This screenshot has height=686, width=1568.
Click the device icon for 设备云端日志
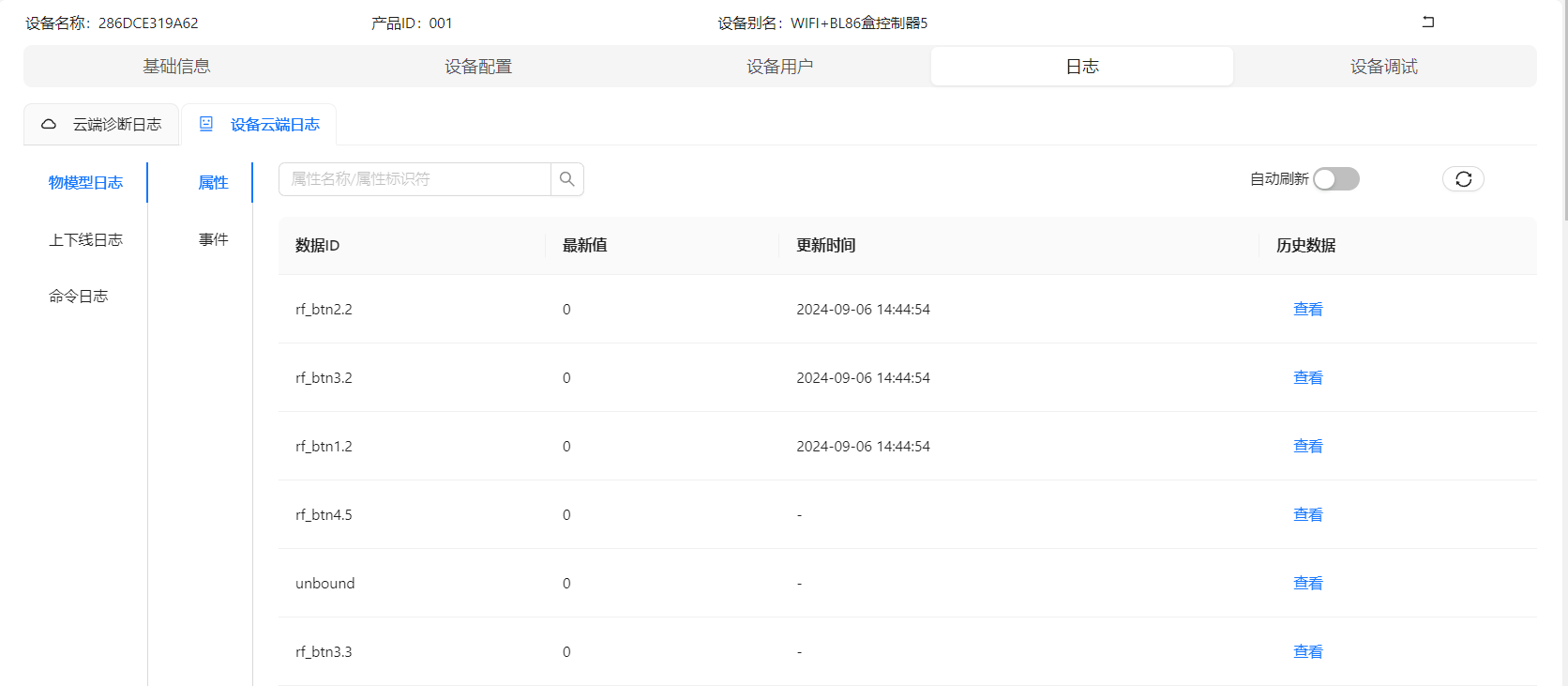point(206,125)
